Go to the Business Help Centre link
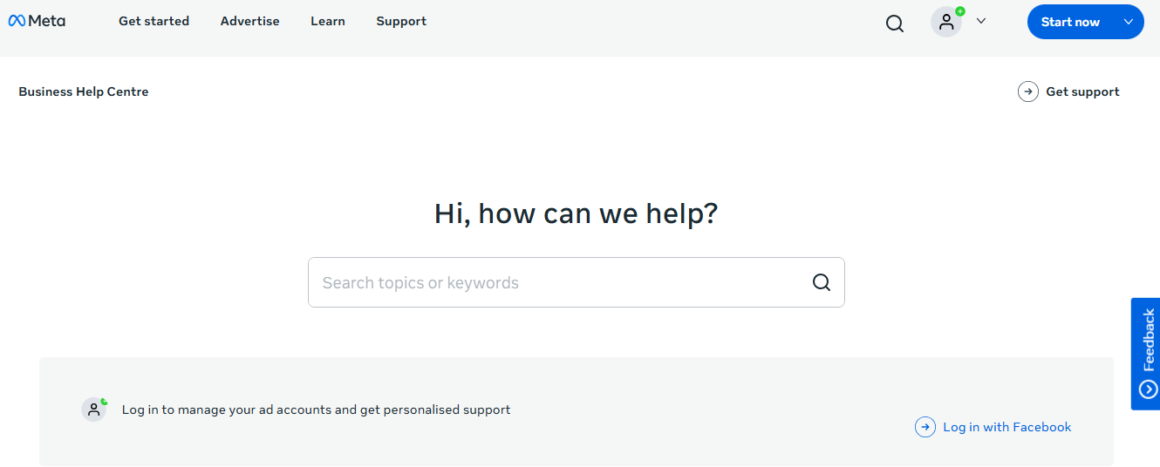The height and width of the screenshot is (467, 1160). [x=83, y=92]
